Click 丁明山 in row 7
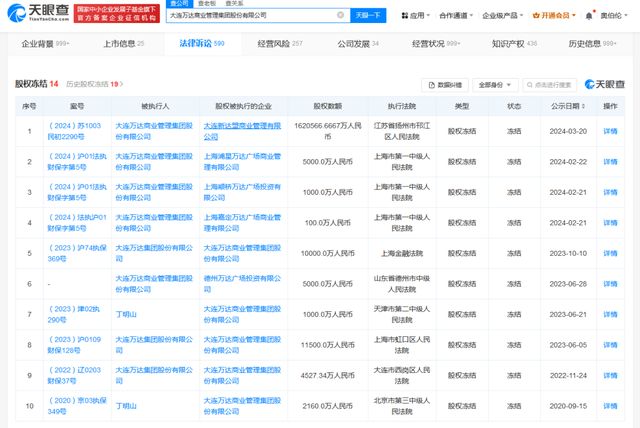The image size is (640, 428). click(x=126, y=315)
